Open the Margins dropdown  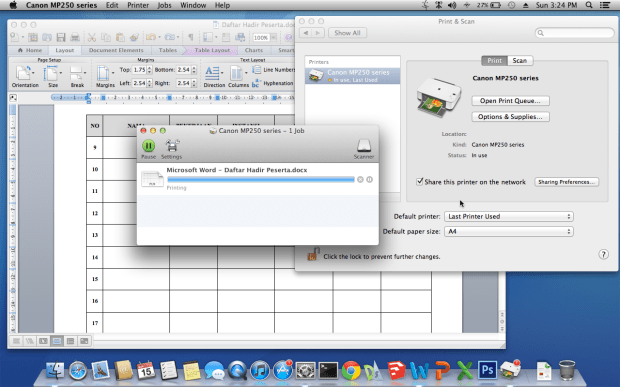pyautogui.click(x=105, y=77)
